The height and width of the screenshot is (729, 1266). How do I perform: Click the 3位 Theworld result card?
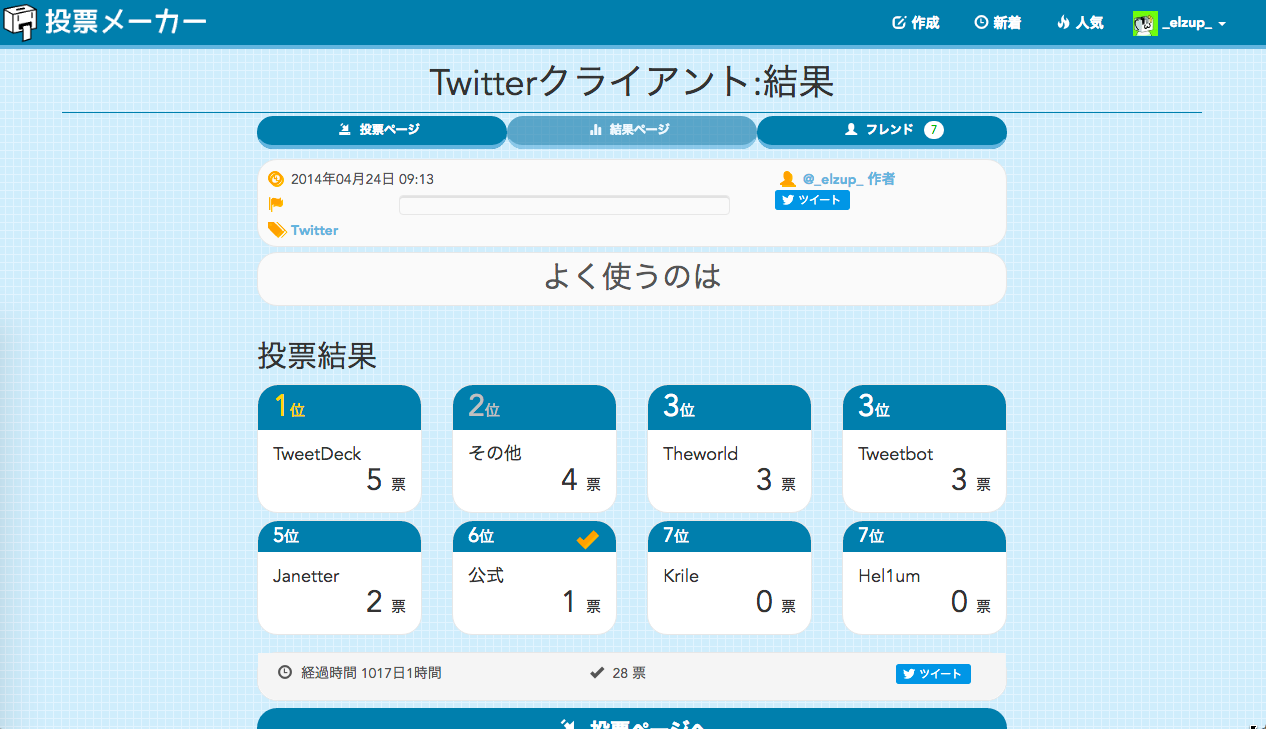729,449
